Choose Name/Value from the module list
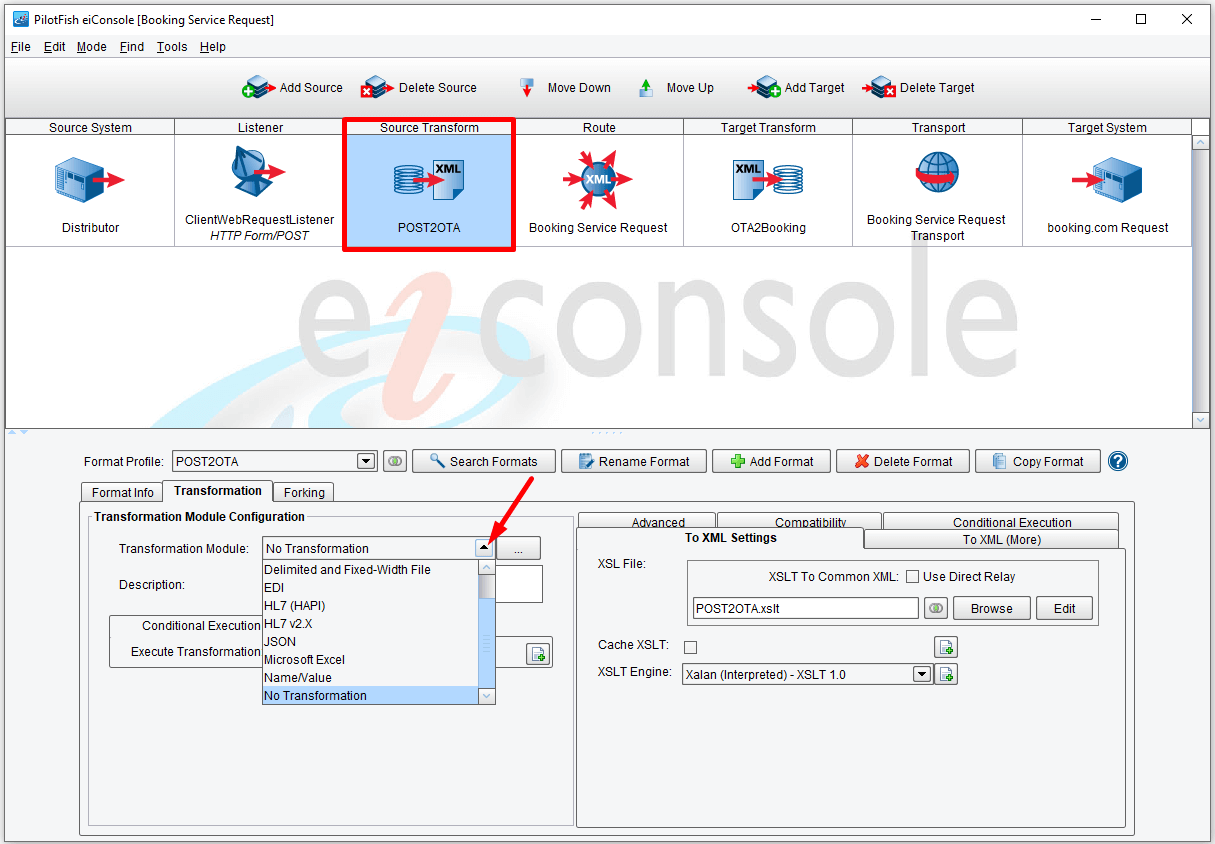 point(371,678)
